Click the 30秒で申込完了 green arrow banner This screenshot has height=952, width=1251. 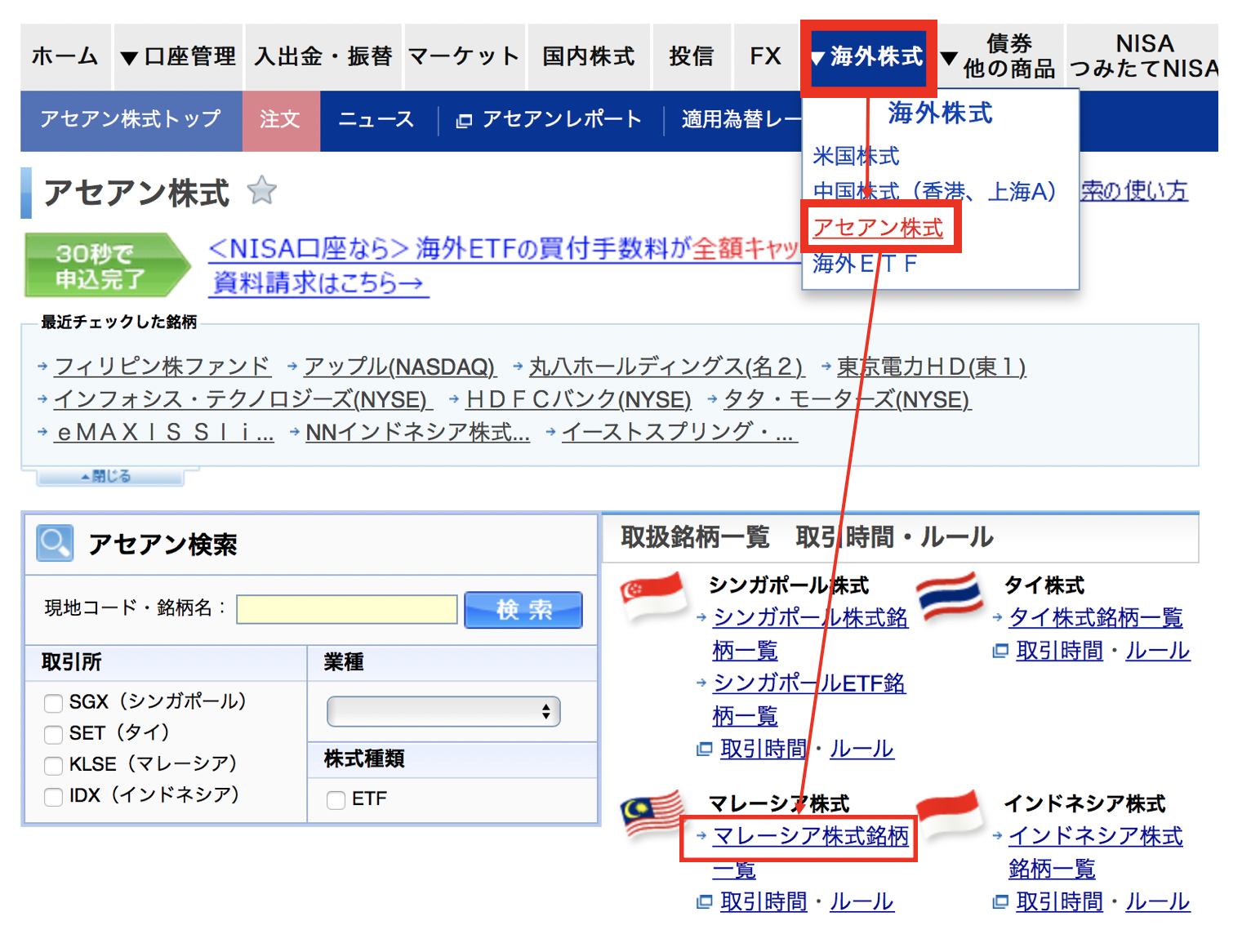pos(107,265)
